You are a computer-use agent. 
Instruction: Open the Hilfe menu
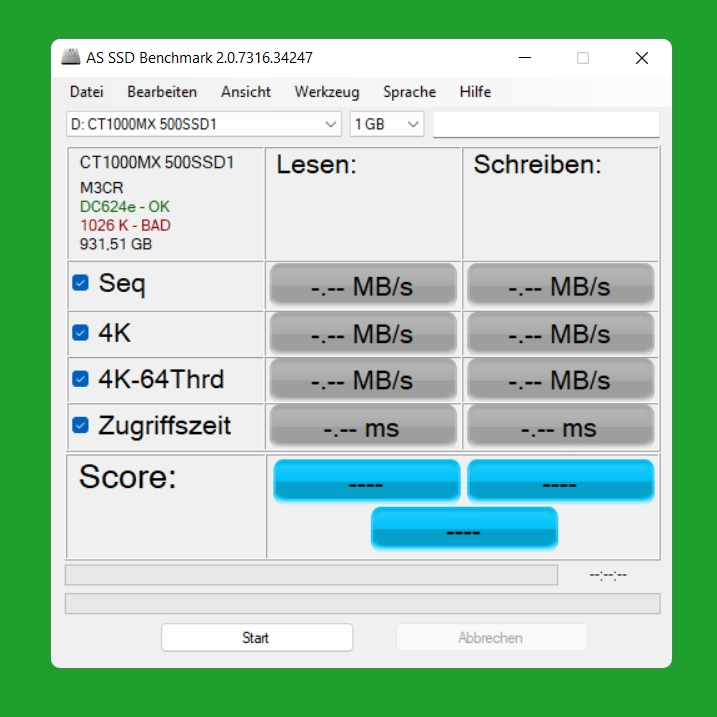pos(475,92)
